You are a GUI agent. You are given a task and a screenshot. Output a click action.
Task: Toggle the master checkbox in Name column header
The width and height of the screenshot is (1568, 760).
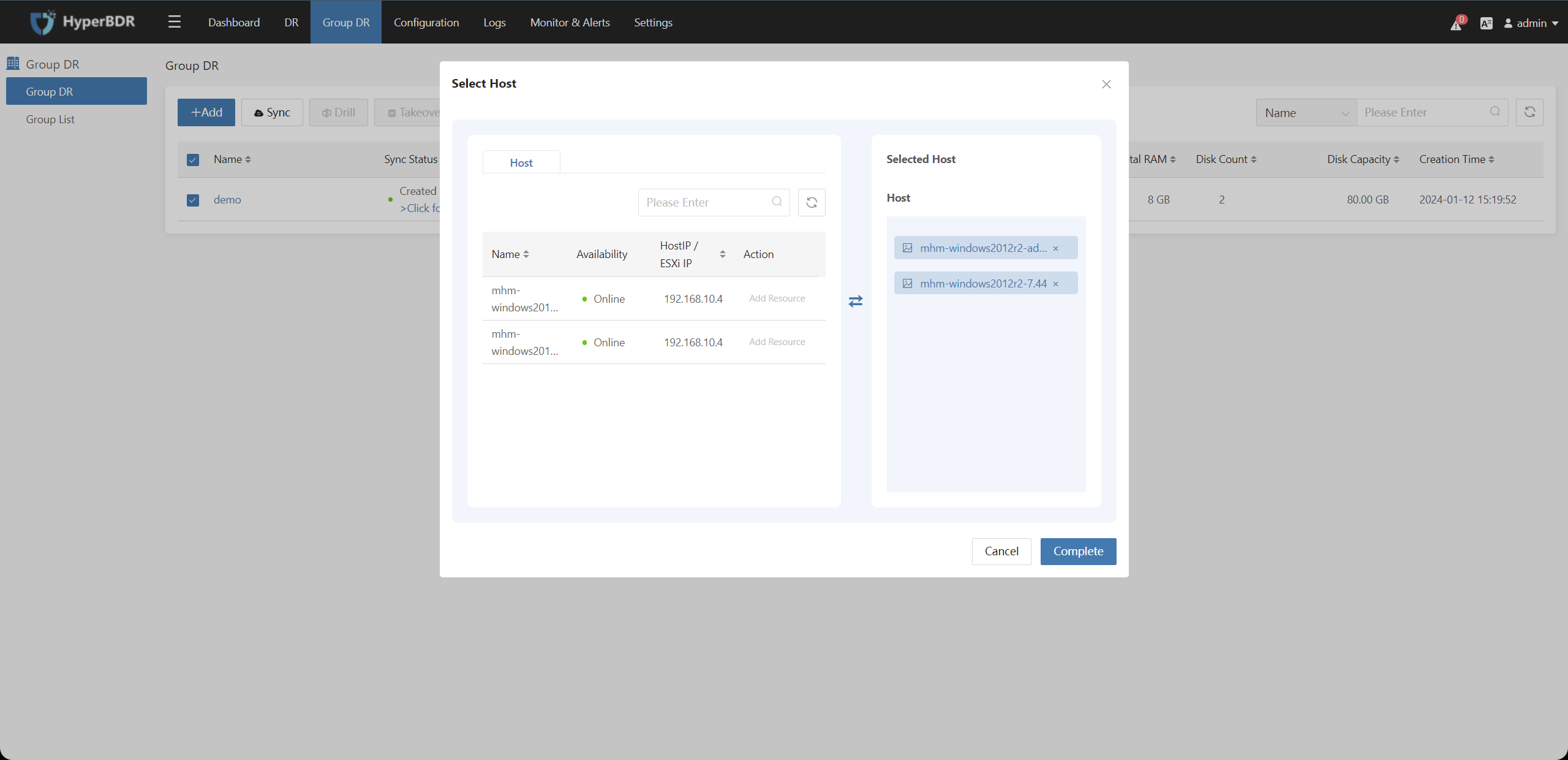click(193, 159)
